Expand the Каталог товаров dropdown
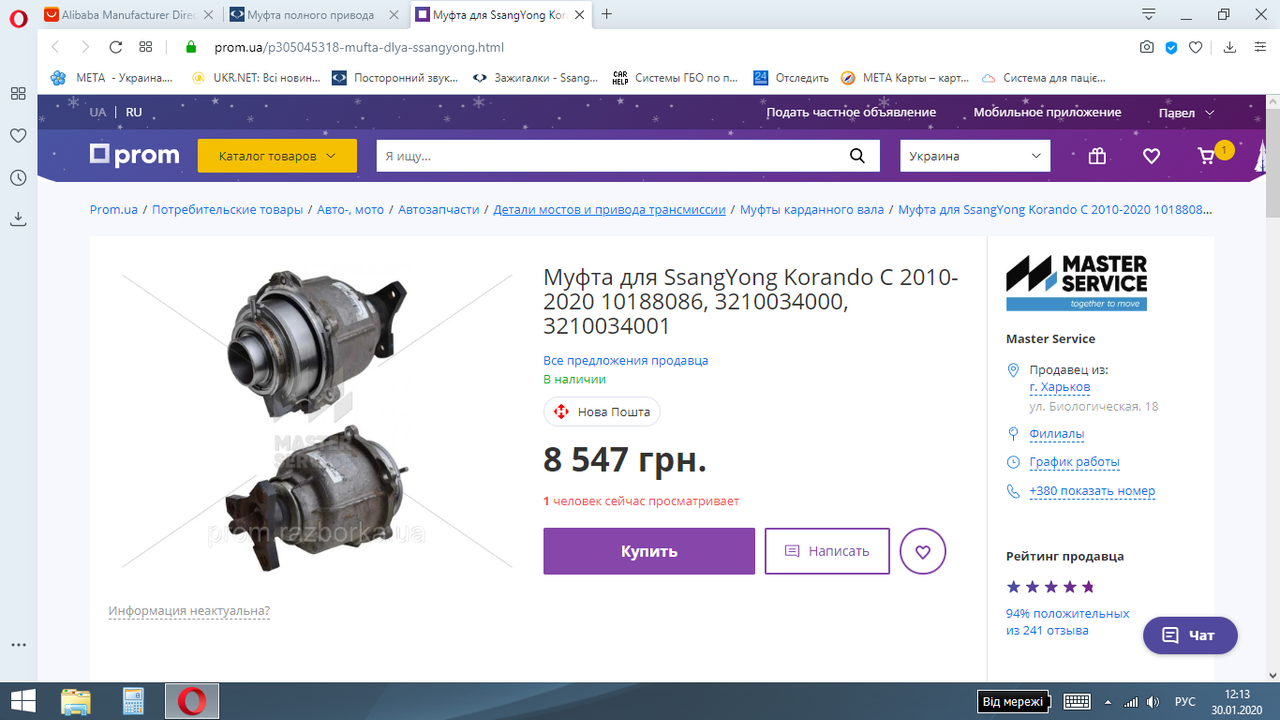The width and height of the screenshot is (1280, 720). click(x=277, y=156)
